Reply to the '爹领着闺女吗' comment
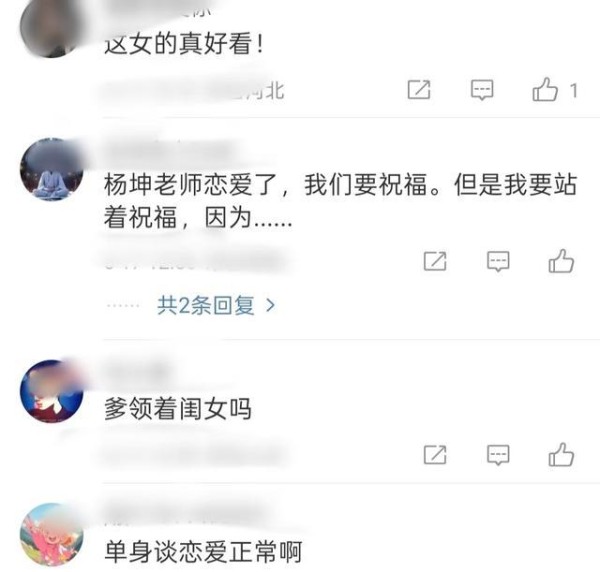 (x=498, y=455)
